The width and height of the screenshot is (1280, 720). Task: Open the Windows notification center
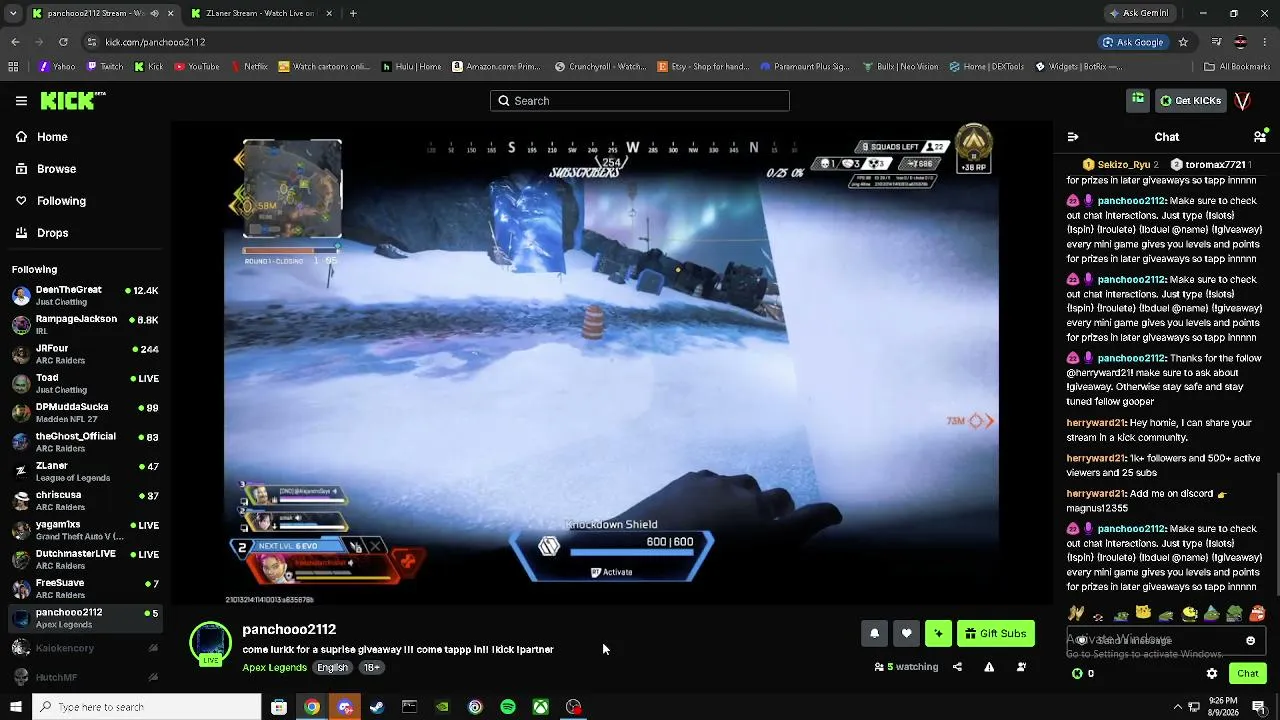1259,707
